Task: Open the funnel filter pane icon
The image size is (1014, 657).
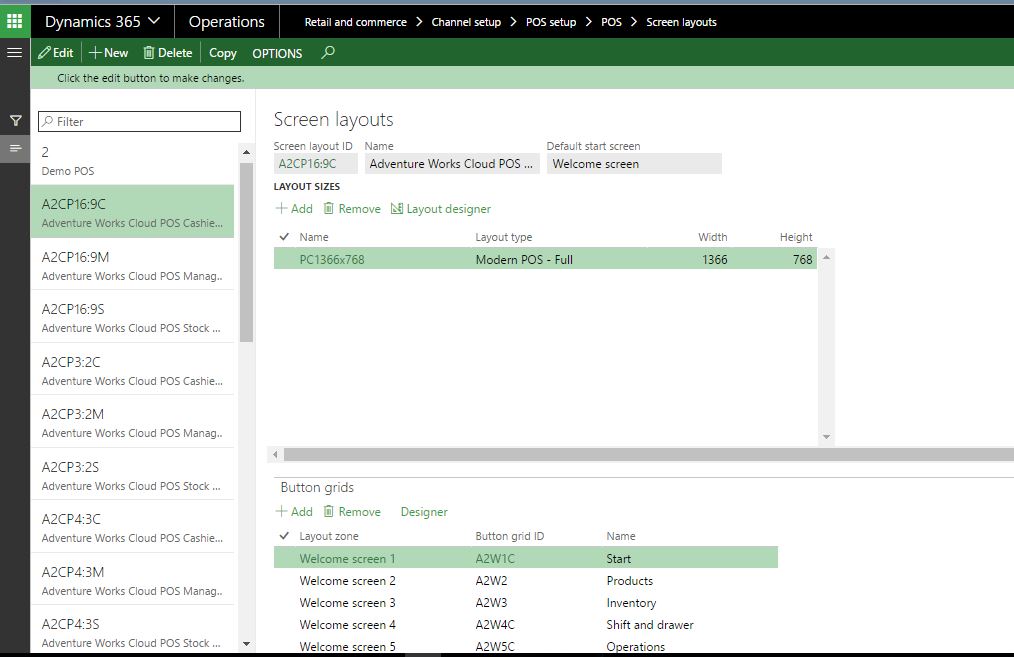Action: tap(16, 120)
